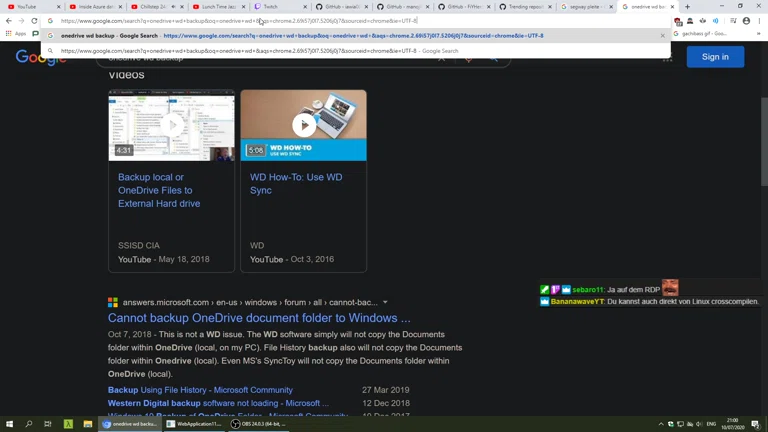768x432 pixels.
Task: Switch to the Lunch Time browser tab
Action: point(216,7)
